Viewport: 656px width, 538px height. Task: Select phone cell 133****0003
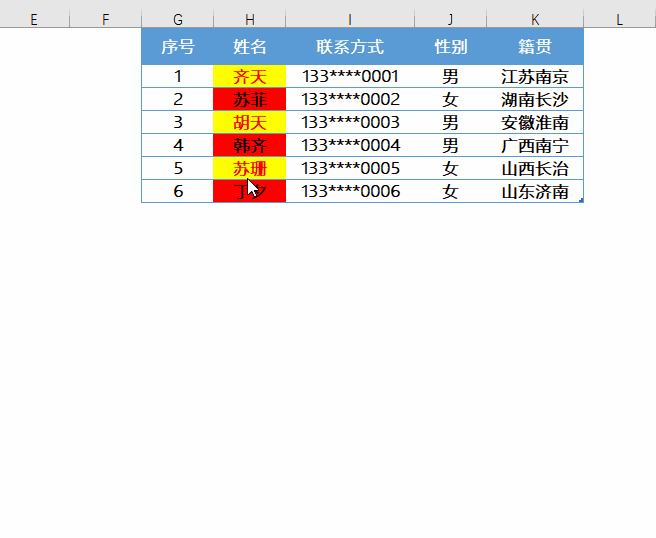tap(350, 122)
